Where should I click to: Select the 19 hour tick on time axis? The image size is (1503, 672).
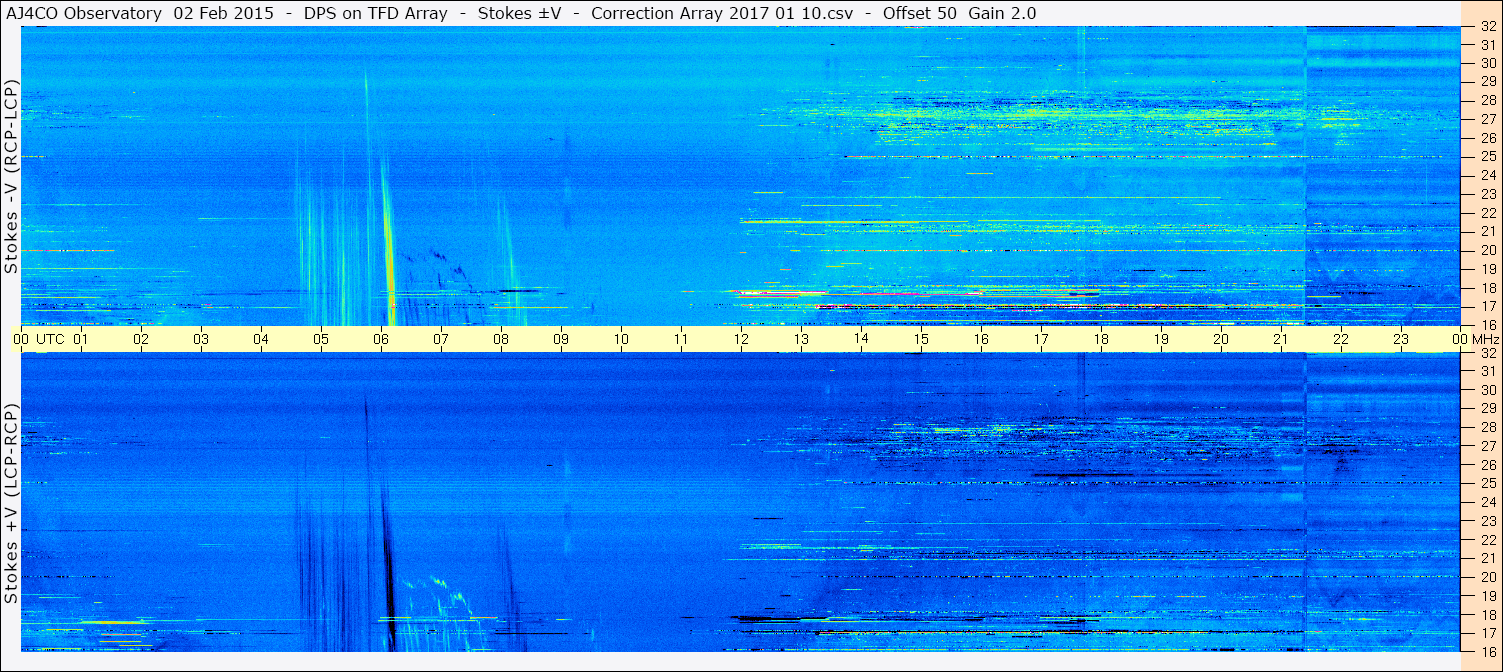[1161, 339]
